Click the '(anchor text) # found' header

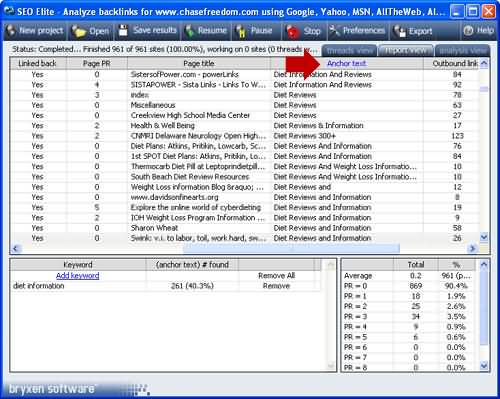[192, 265]
